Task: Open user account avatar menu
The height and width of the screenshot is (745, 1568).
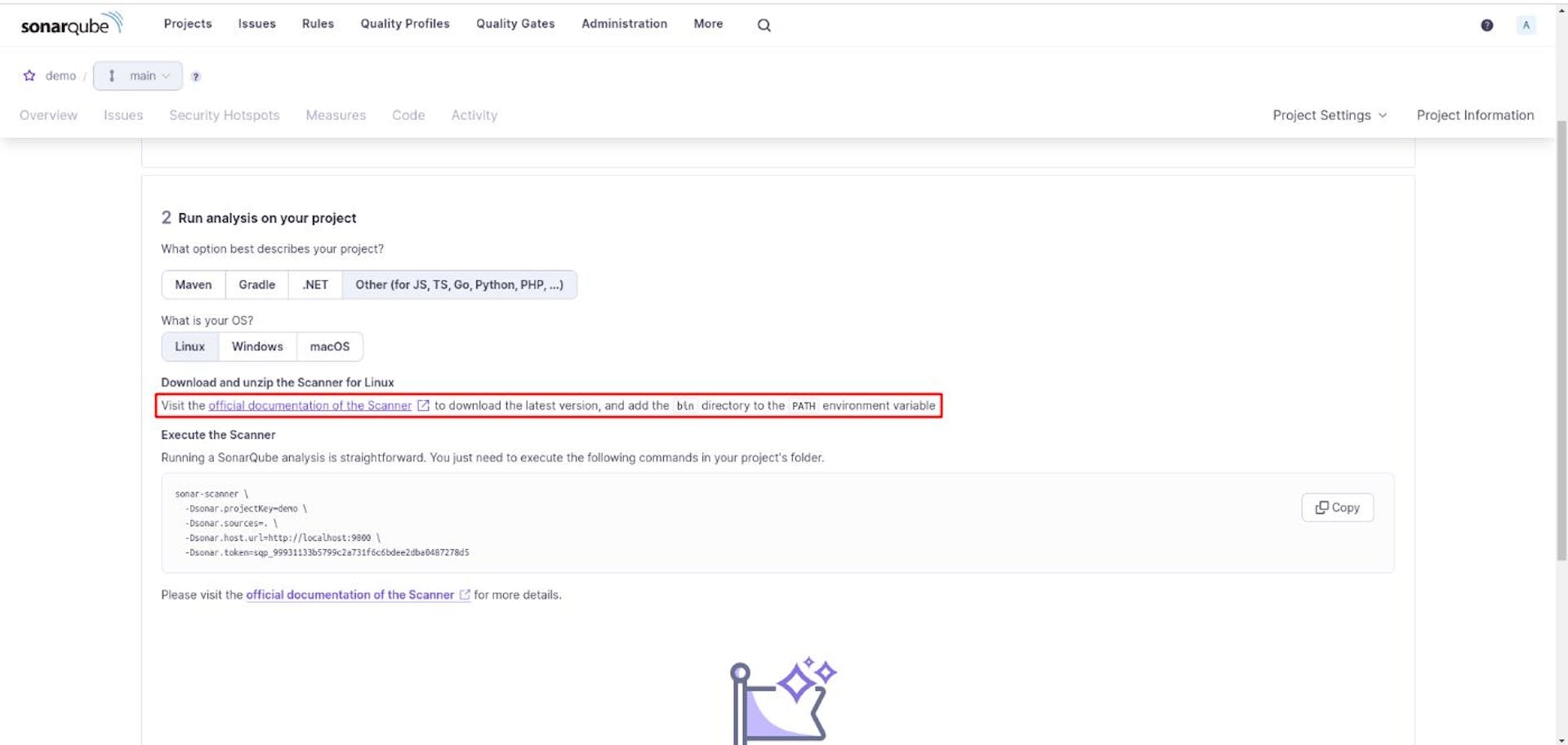Action: pyautogui.click(x=1525, y=25)
